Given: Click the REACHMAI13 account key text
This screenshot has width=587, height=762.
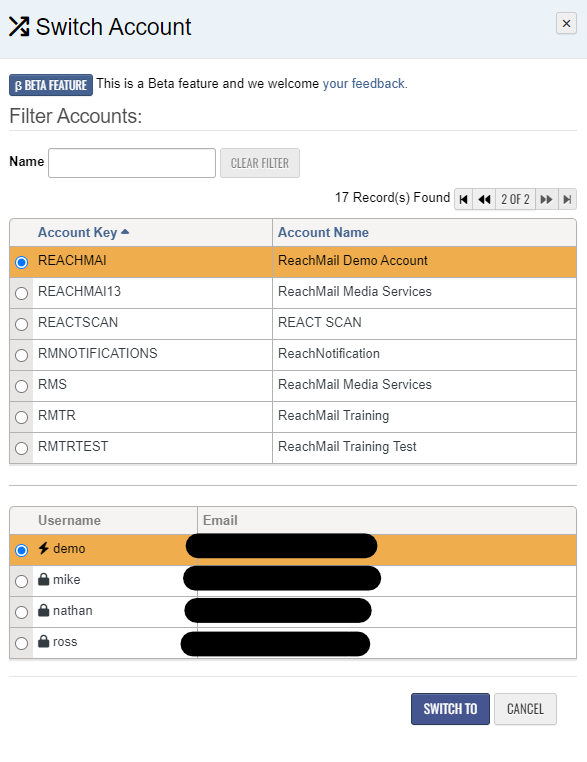Looking at the screenshot, I should [x=79, y=292].
